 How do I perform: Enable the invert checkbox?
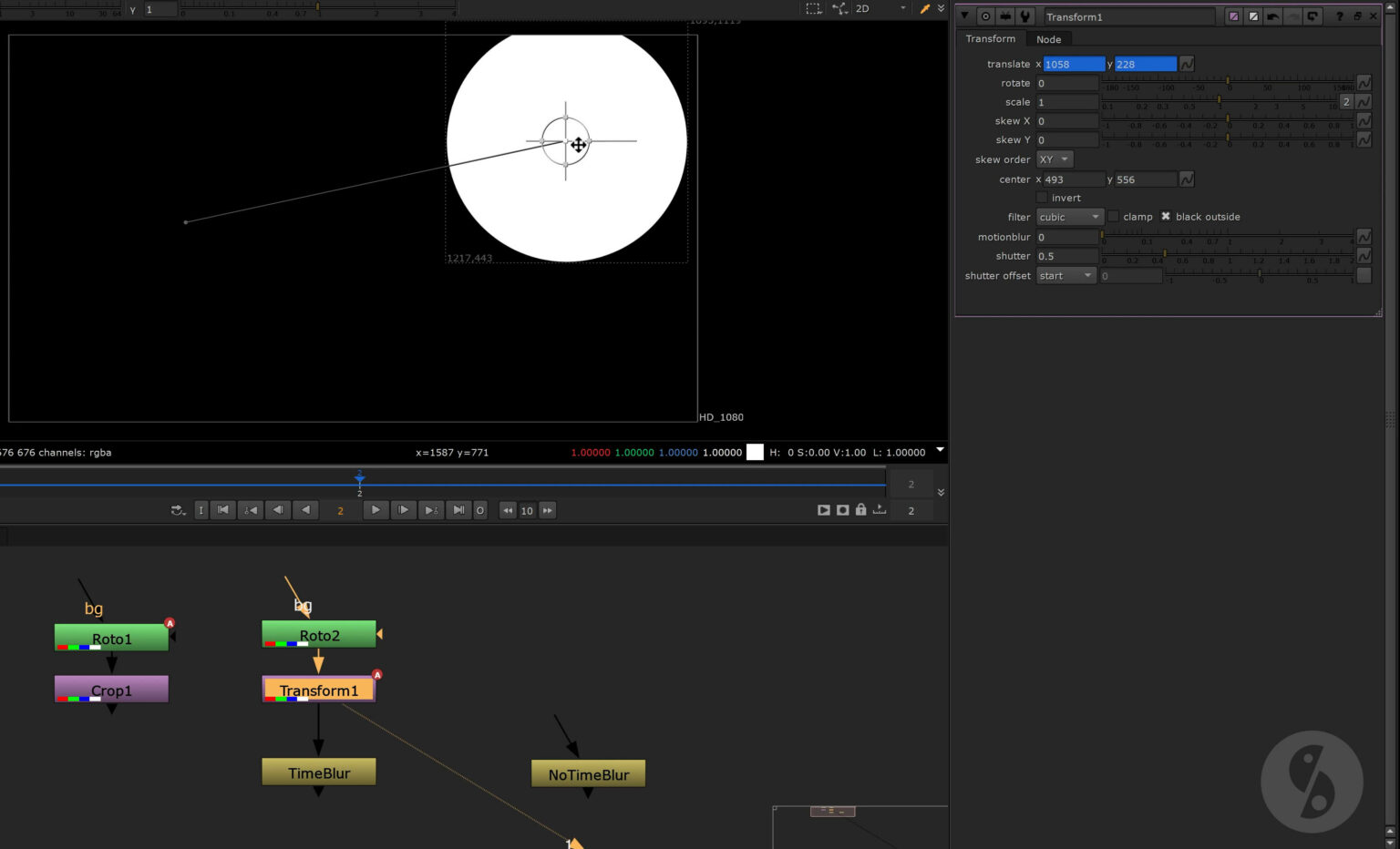point(1043,198)
